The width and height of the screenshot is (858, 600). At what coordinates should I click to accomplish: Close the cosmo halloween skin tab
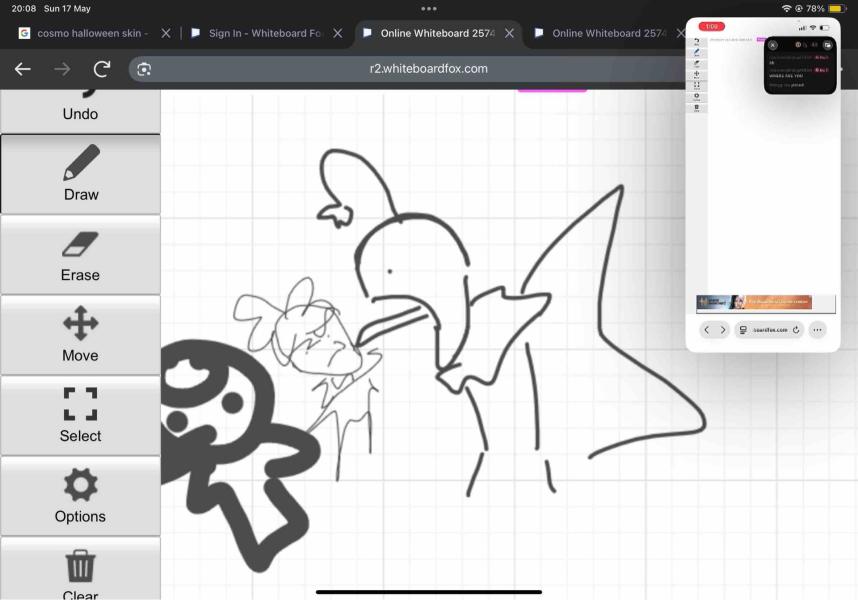[166, 33]
